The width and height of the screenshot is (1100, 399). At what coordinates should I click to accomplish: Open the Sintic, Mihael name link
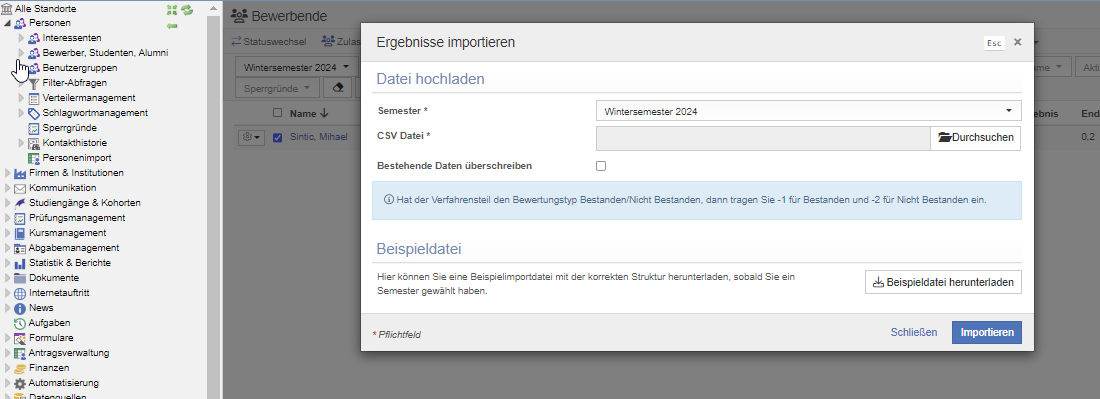point(318,137)
